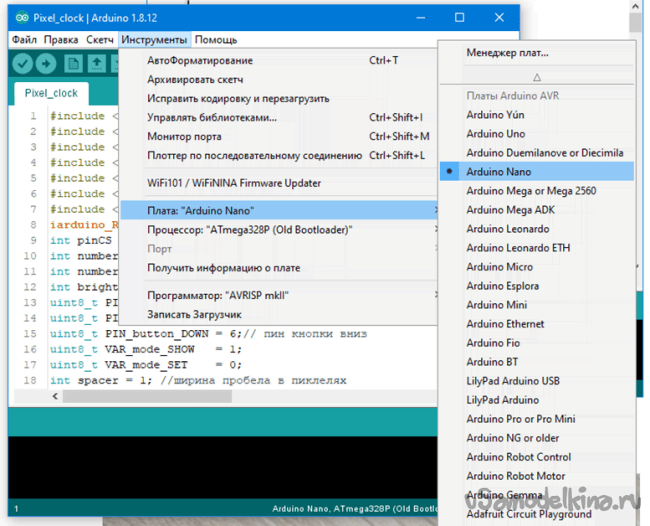Click the Upload arrow toolbar button
The height and width of the screenshot is (526, 650).
[46, 63]
